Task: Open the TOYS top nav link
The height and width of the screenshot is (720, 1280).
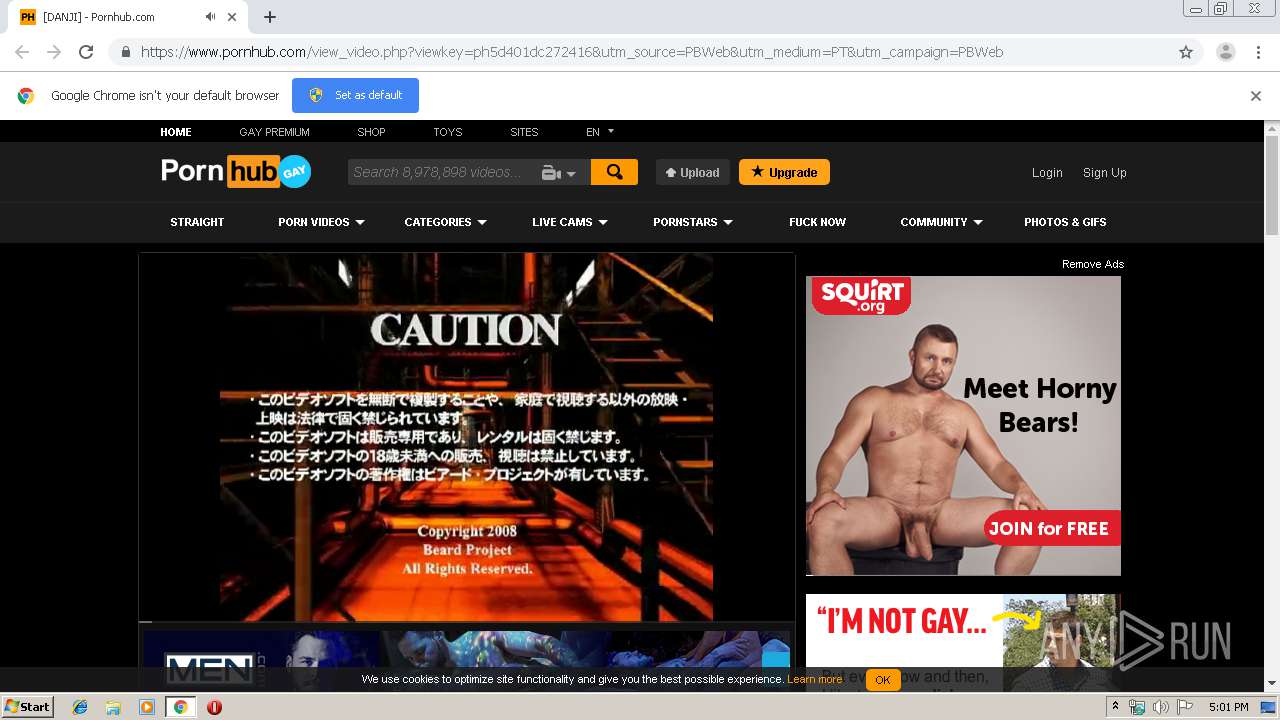Action: coord(448,132)
